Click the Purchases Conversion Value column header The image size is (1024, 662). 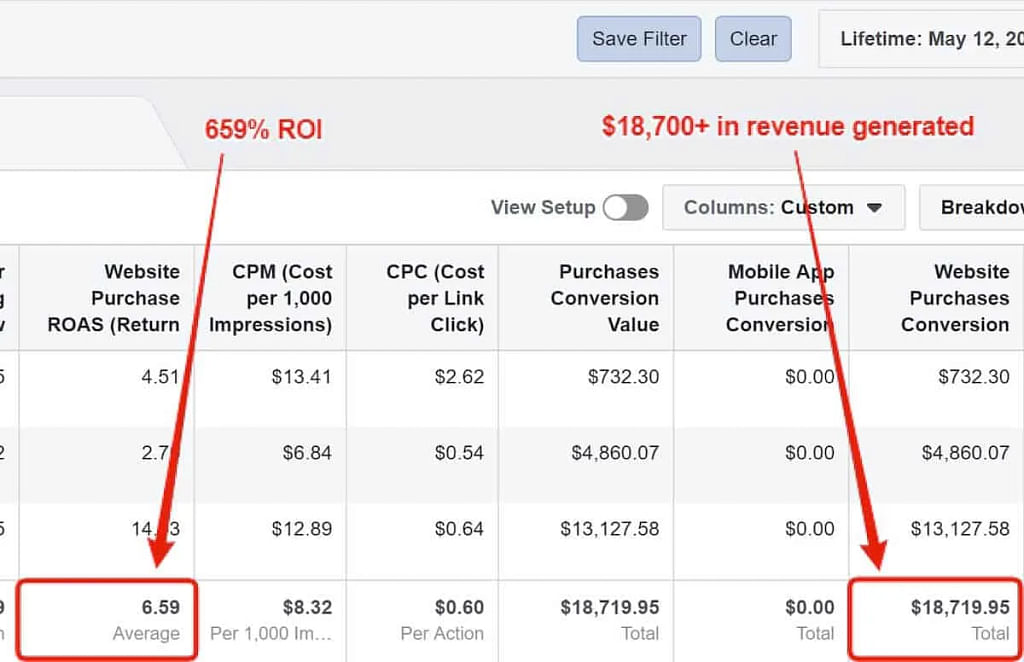pos(604,298)
